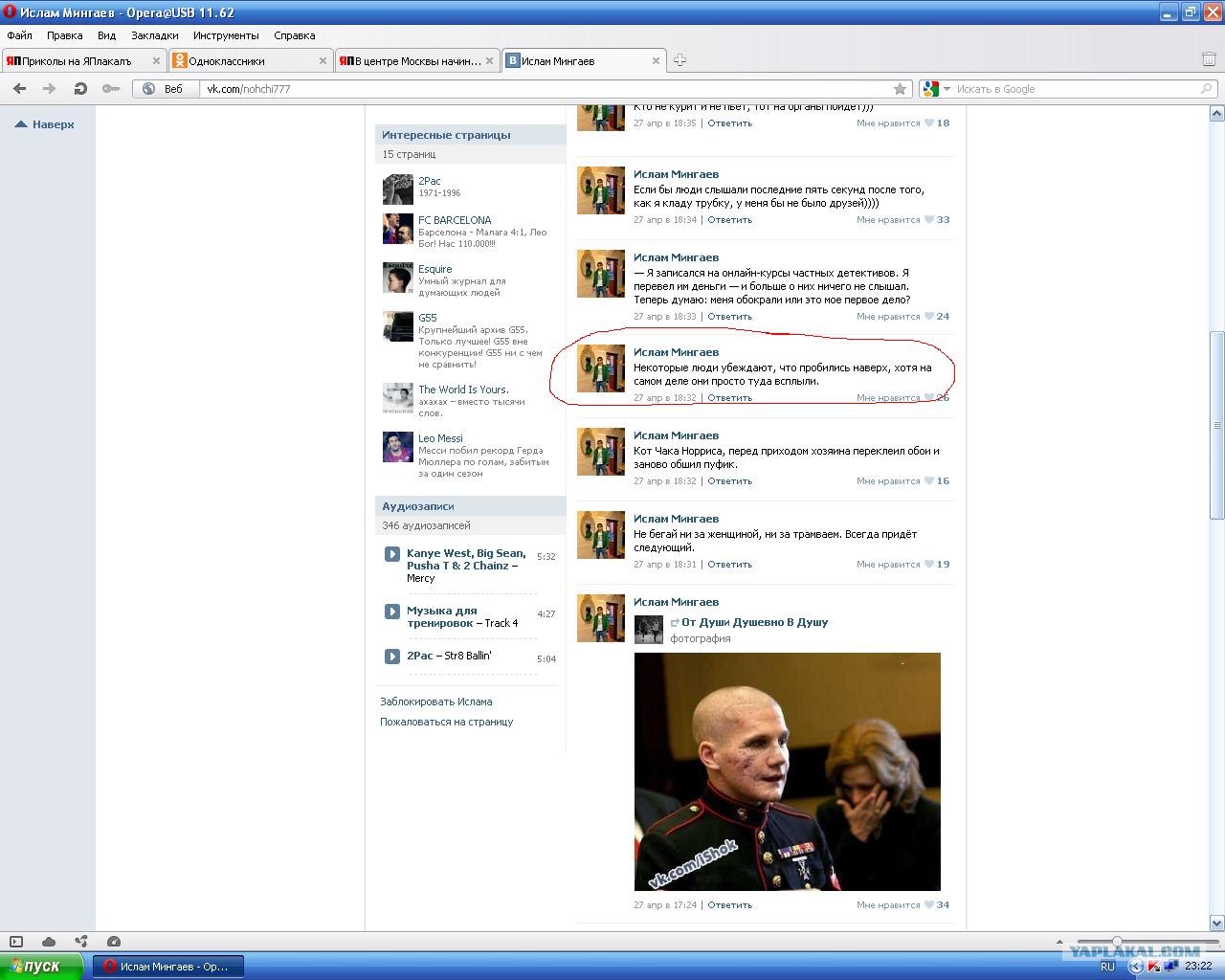Click the Windows пуск start button
The height and width of the screenshot is (980, 1225).
point(42,966)
